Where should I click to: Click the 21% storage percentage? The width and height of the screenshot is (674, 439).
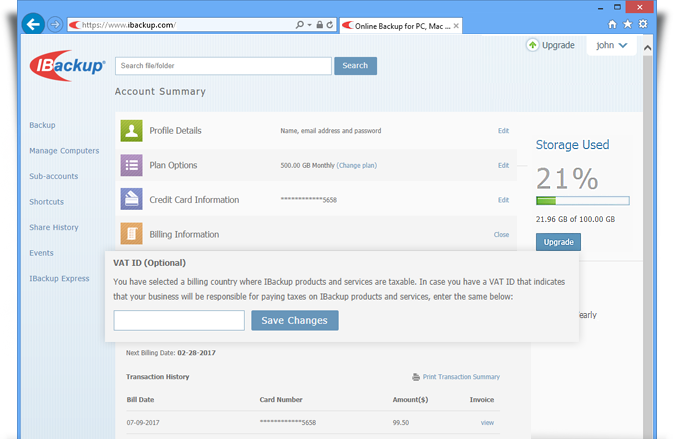click(567, 178)
